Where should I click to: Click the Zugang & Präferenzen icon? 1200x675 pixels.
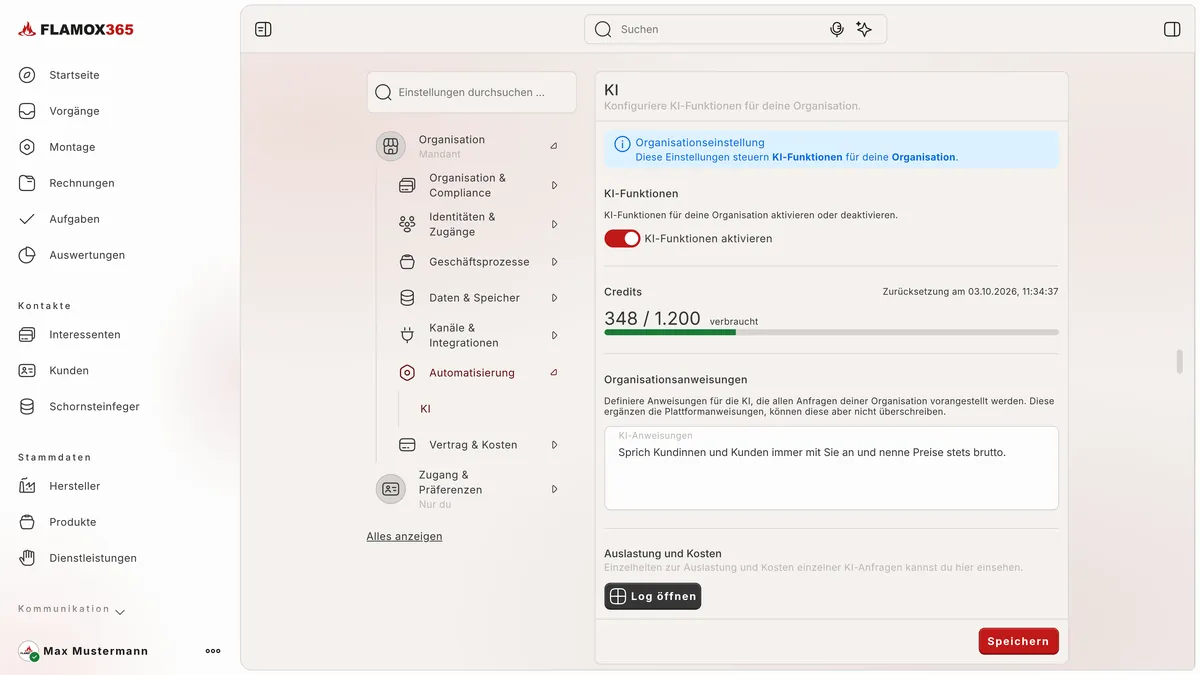(x=391, y=489)
